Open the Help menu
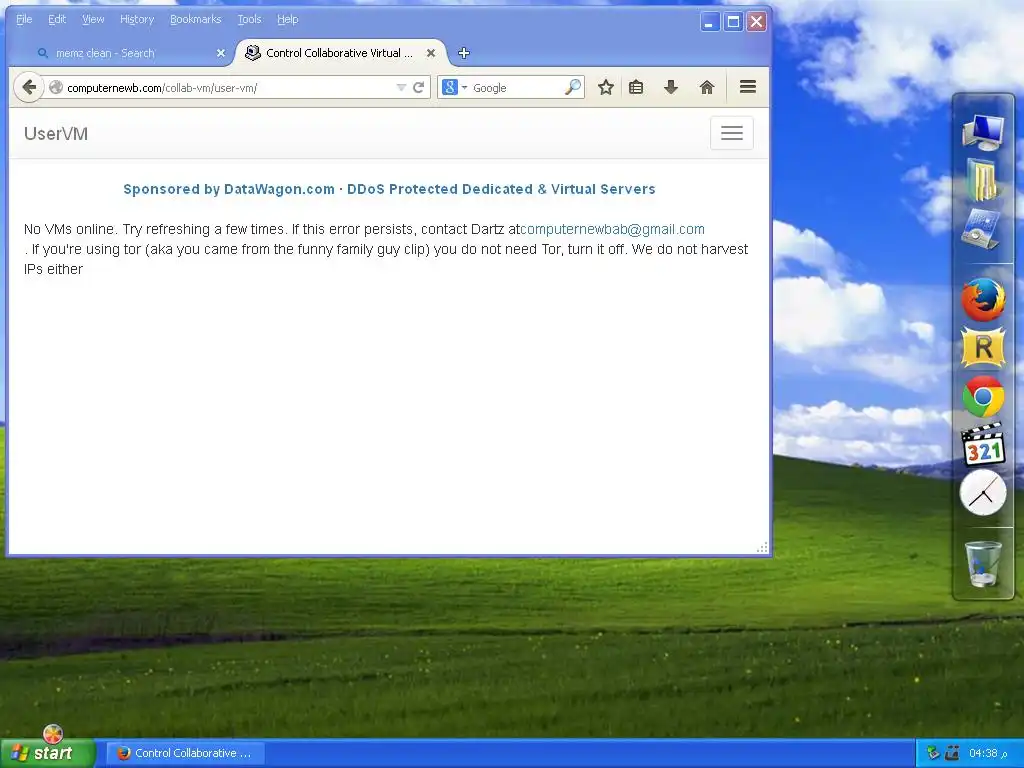 pos(287,20)
